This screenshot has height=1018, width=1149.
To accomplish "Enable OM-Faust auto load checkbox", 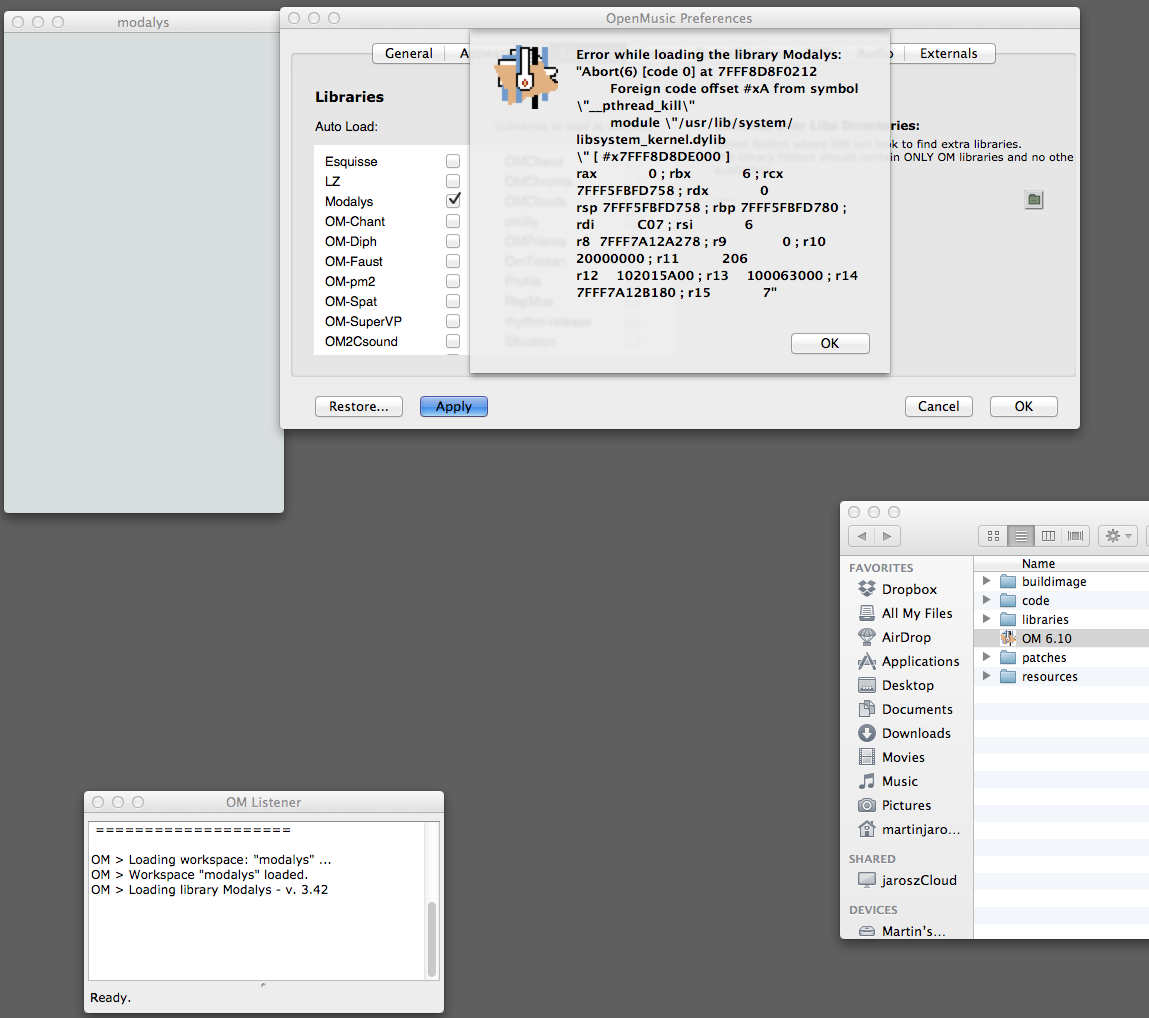I will (453, 261).
